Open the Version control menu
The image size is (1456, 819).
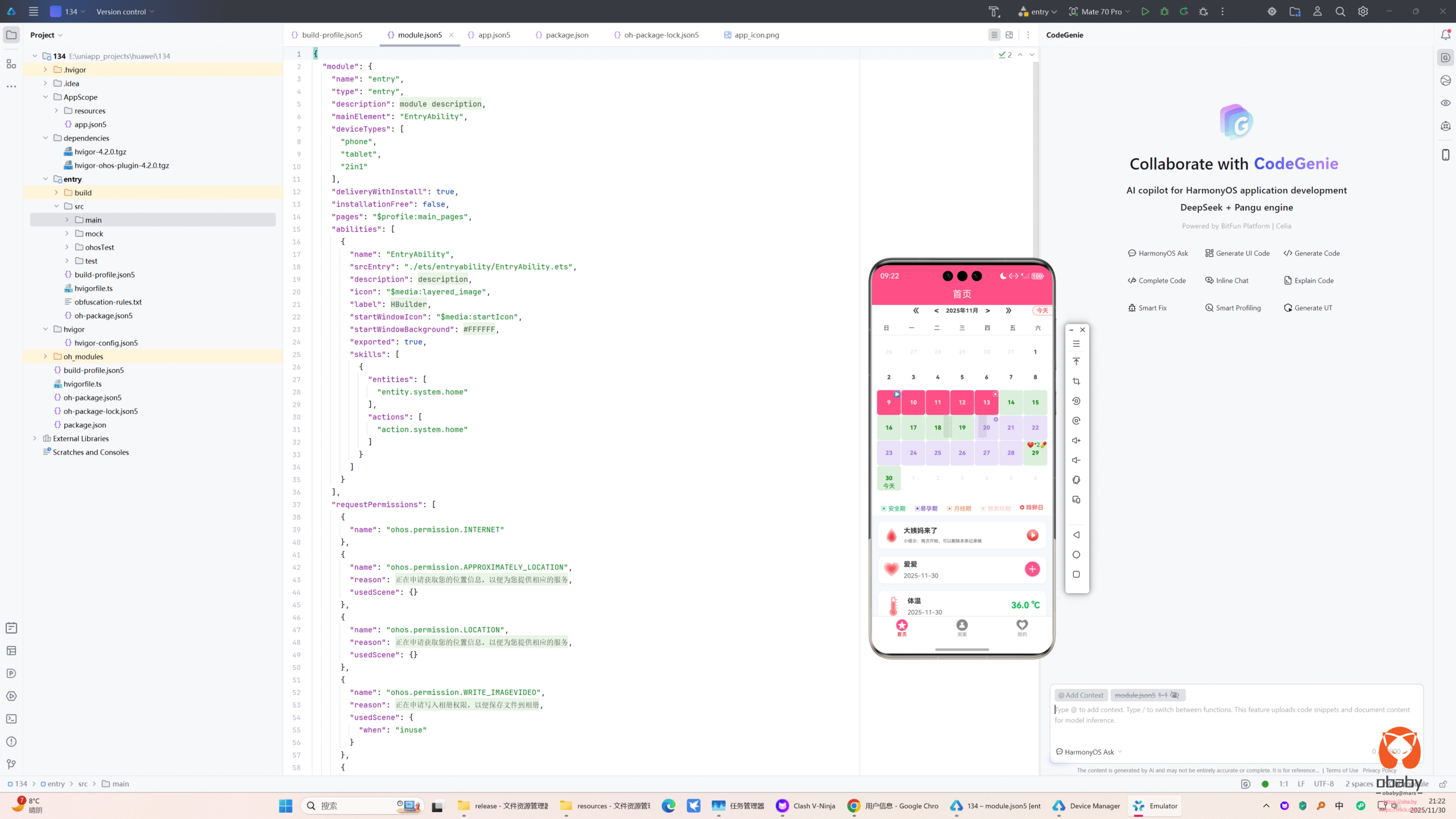pos(125,11)
